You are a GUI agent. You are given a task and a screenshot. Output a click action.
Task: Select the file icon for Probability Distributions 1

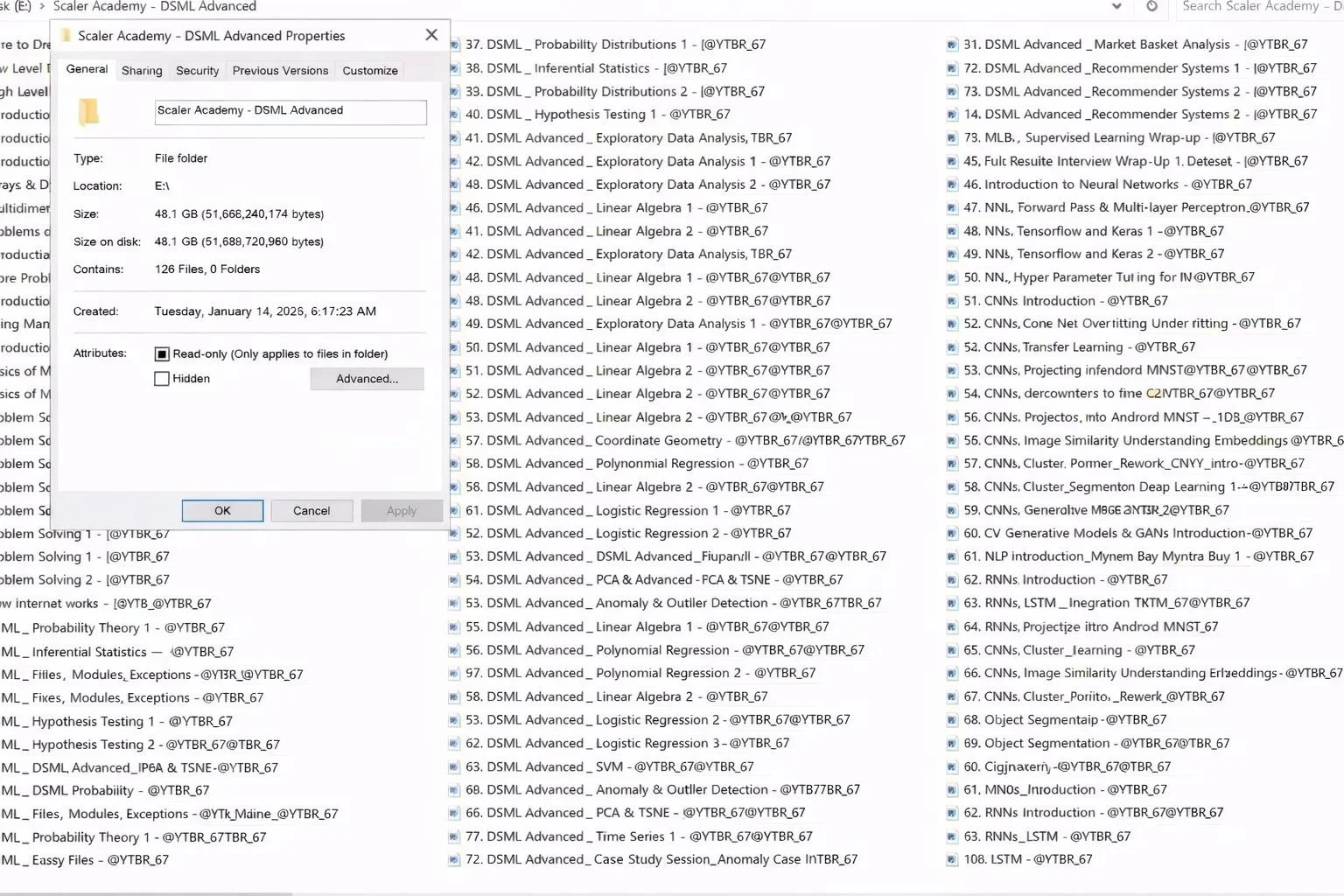coord(455,45)
